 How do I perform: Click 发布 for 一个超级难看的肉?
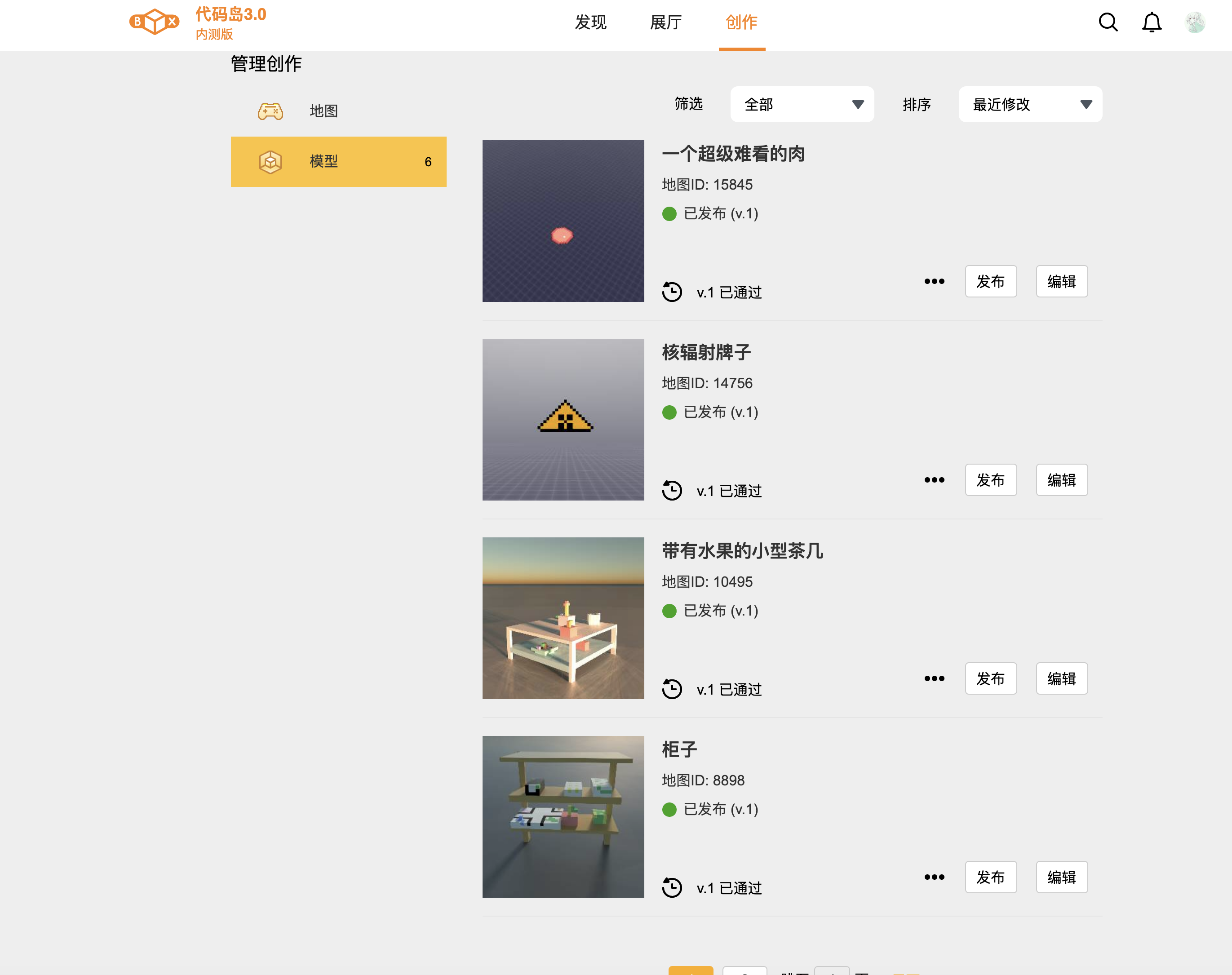pos(991,281)
